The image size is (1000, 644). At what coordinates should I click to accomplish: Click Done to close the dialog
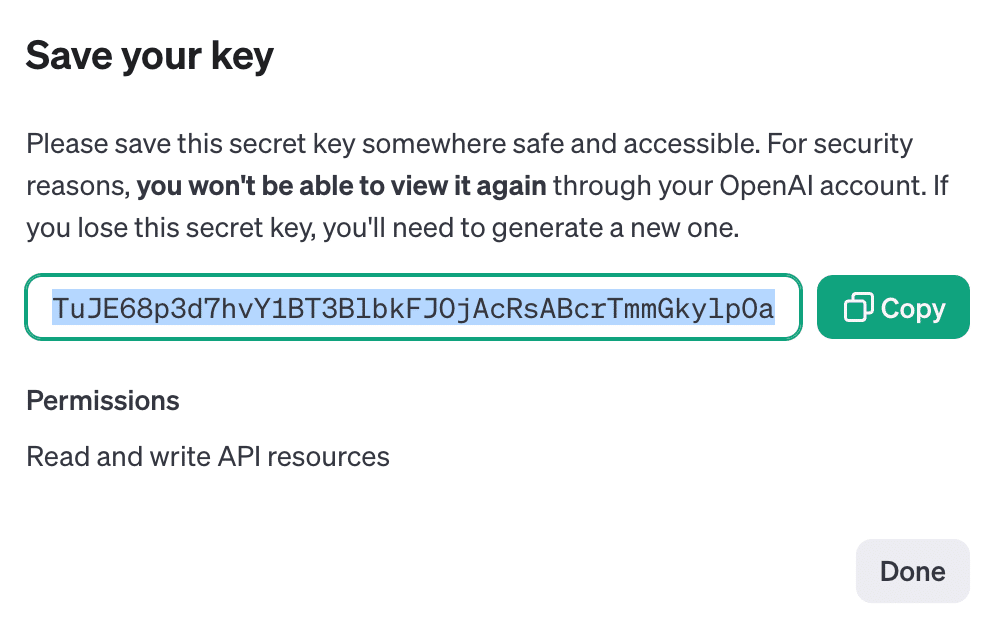[x=912, y=571]
